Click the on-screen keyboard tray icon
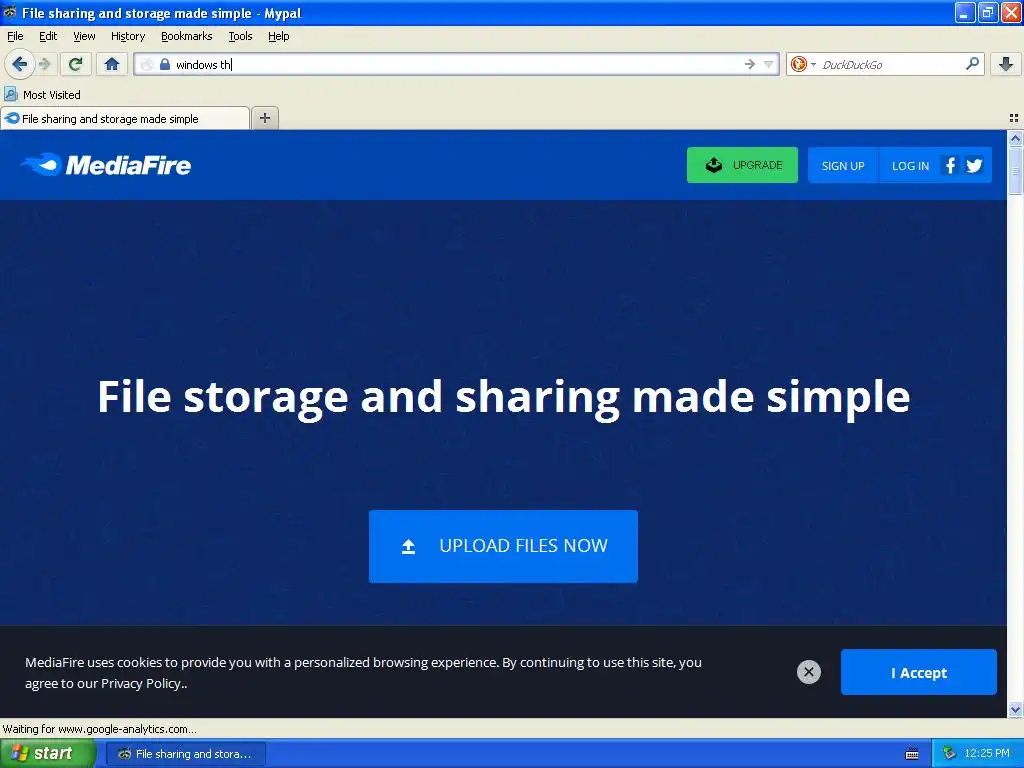Viewport: 1024px width, 768px height. tap(912, 754)
